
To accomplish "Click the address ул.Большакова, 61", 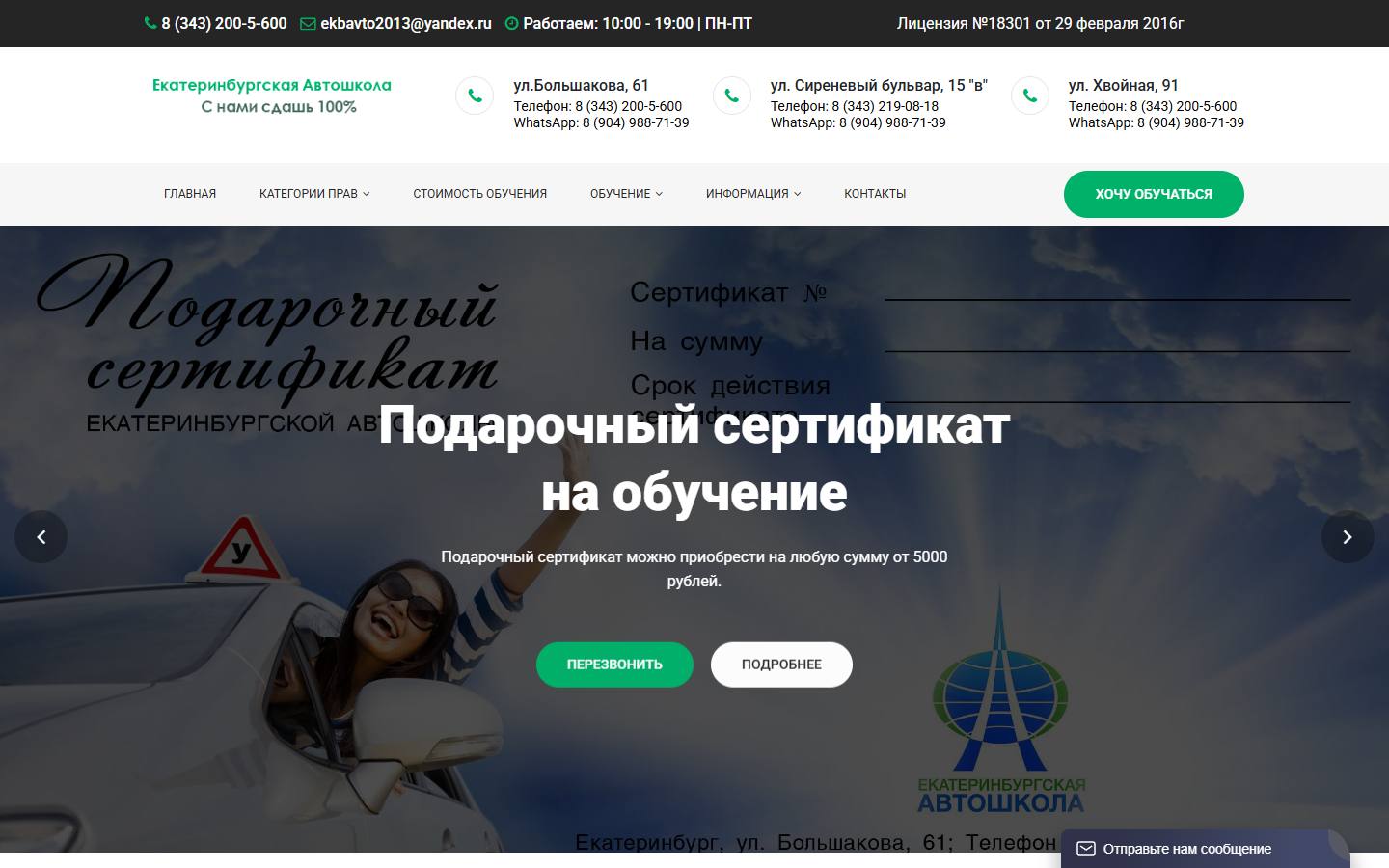I will tap(582, 85).
